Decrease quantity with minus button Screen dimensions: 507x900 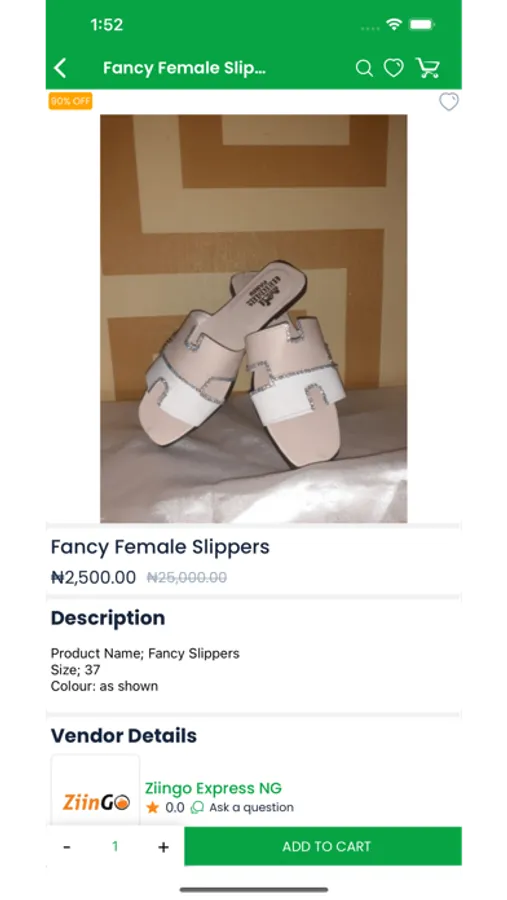coord(67,847)
